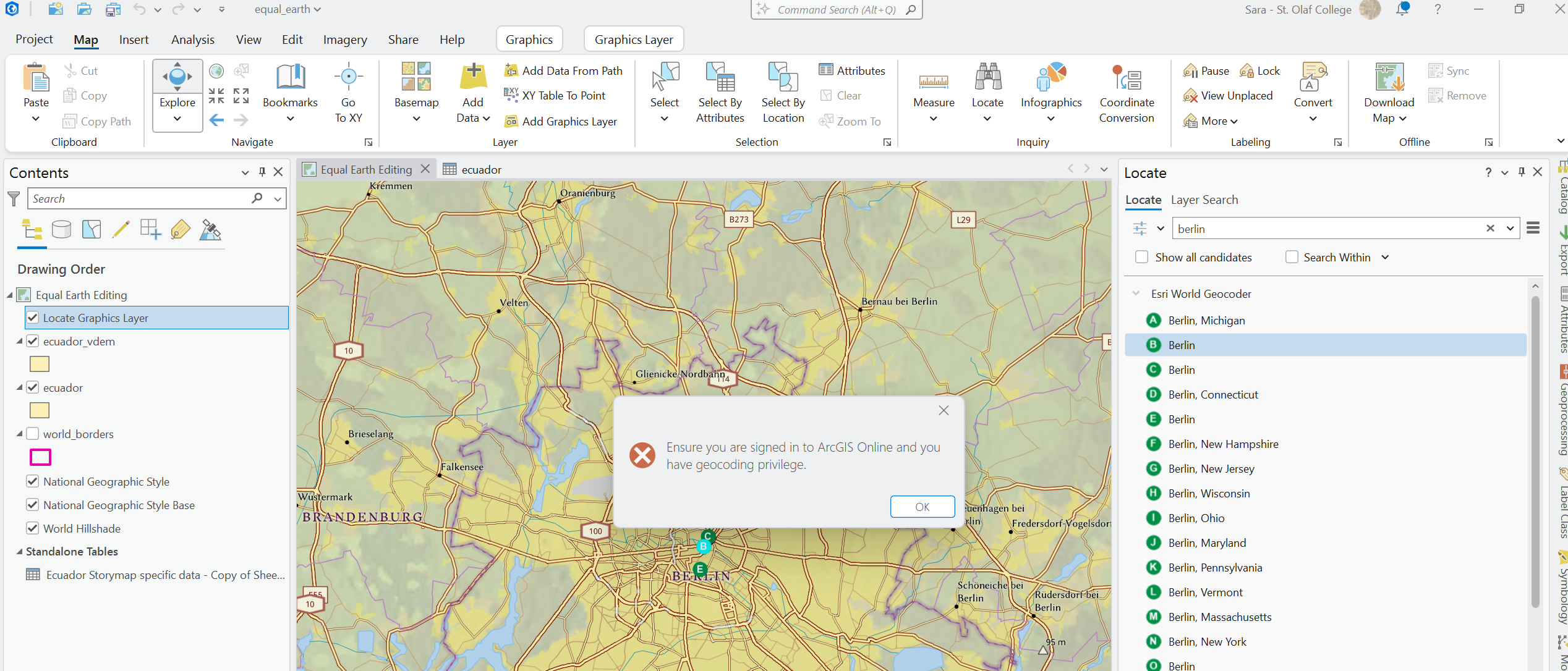Collapse the ecuador_vdem layer
The height and width of the screenshot is (671, 1568).
click(19, 341)
